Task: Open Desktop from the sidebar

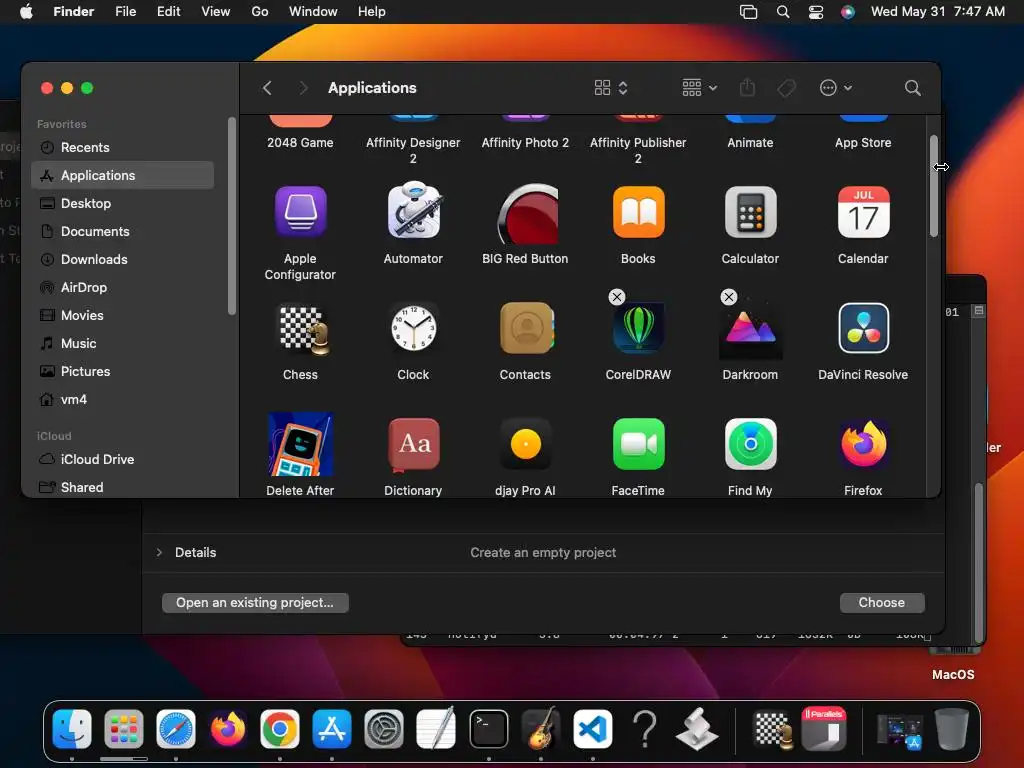Action: (123, 204)
